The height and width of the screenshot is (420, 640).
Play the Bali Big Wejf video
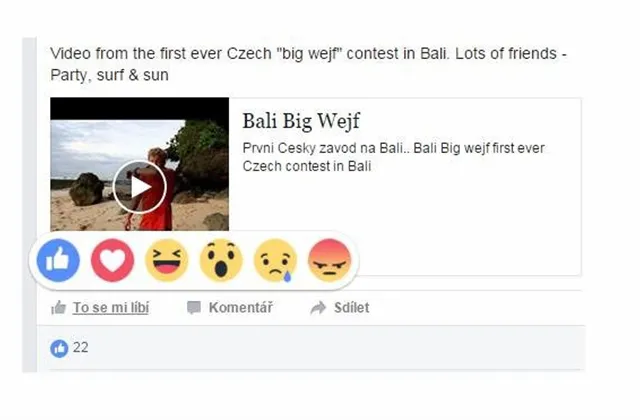140,187
